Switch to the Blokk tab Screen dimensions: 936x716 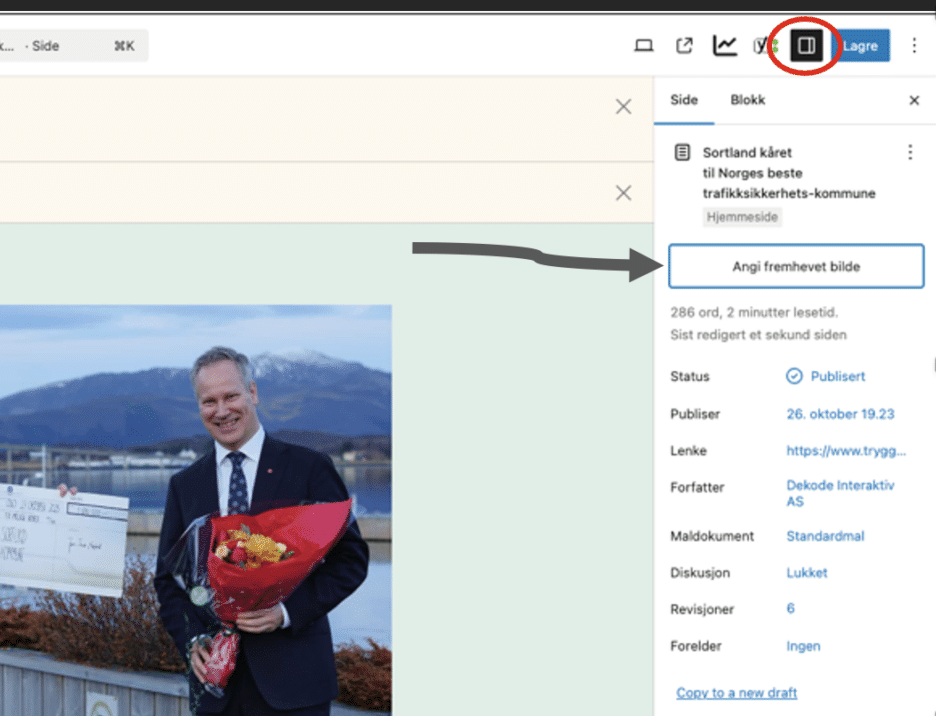[x=747, y=101]
